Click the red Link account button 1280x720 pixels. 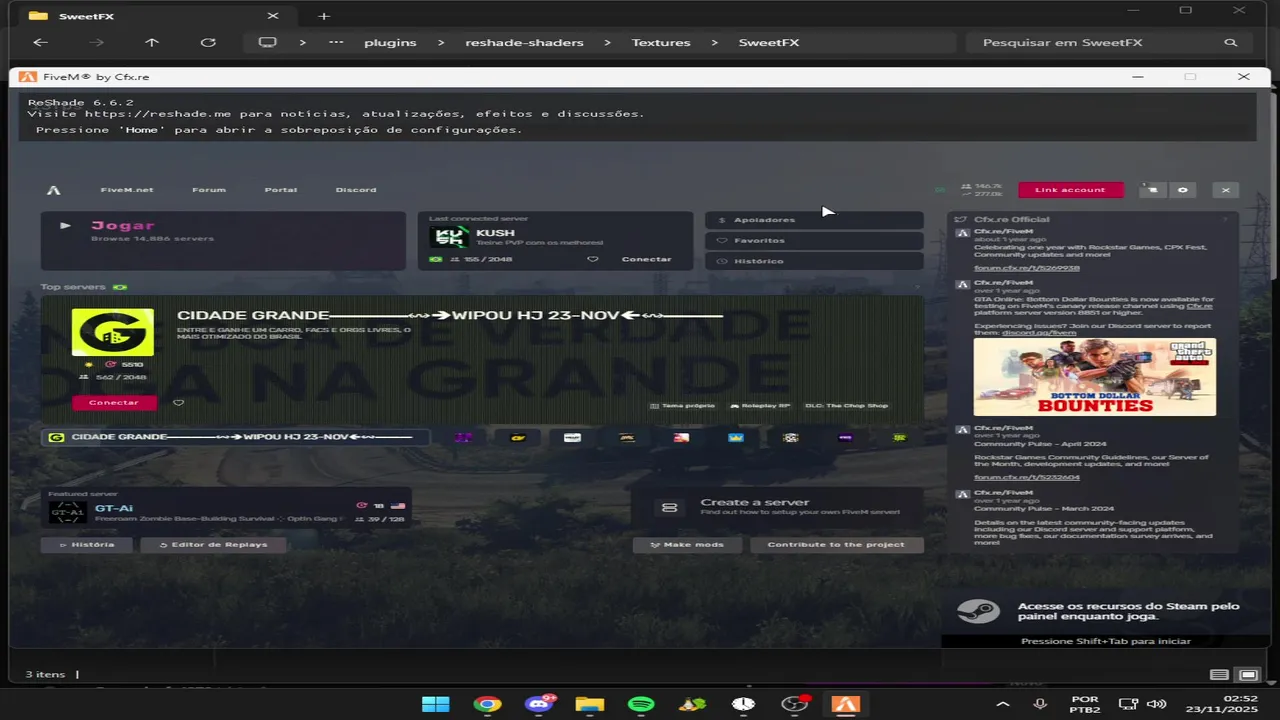pyautogui.click(x=1070, y=190)
